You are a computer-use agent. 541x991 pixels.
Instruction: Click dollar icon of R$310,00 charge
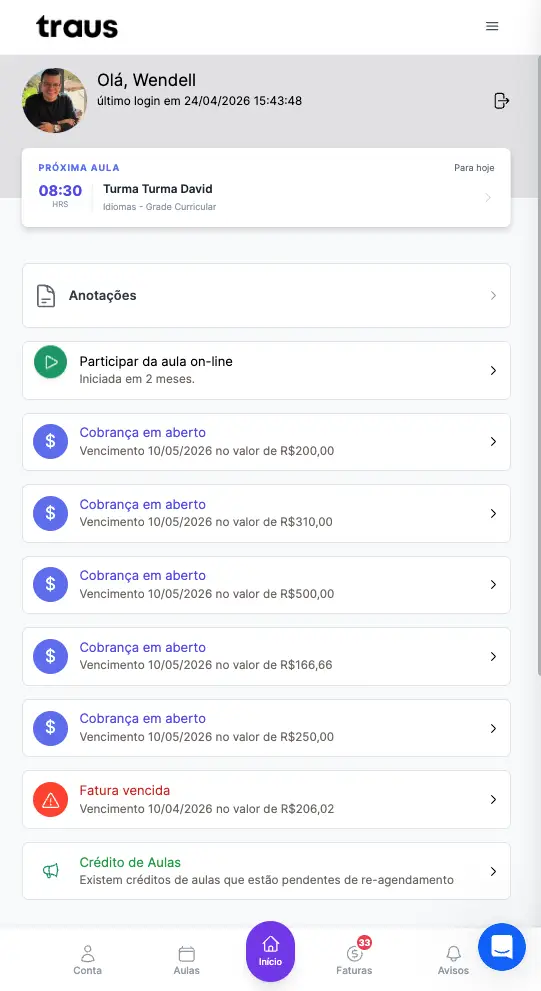tap(51, 513)
